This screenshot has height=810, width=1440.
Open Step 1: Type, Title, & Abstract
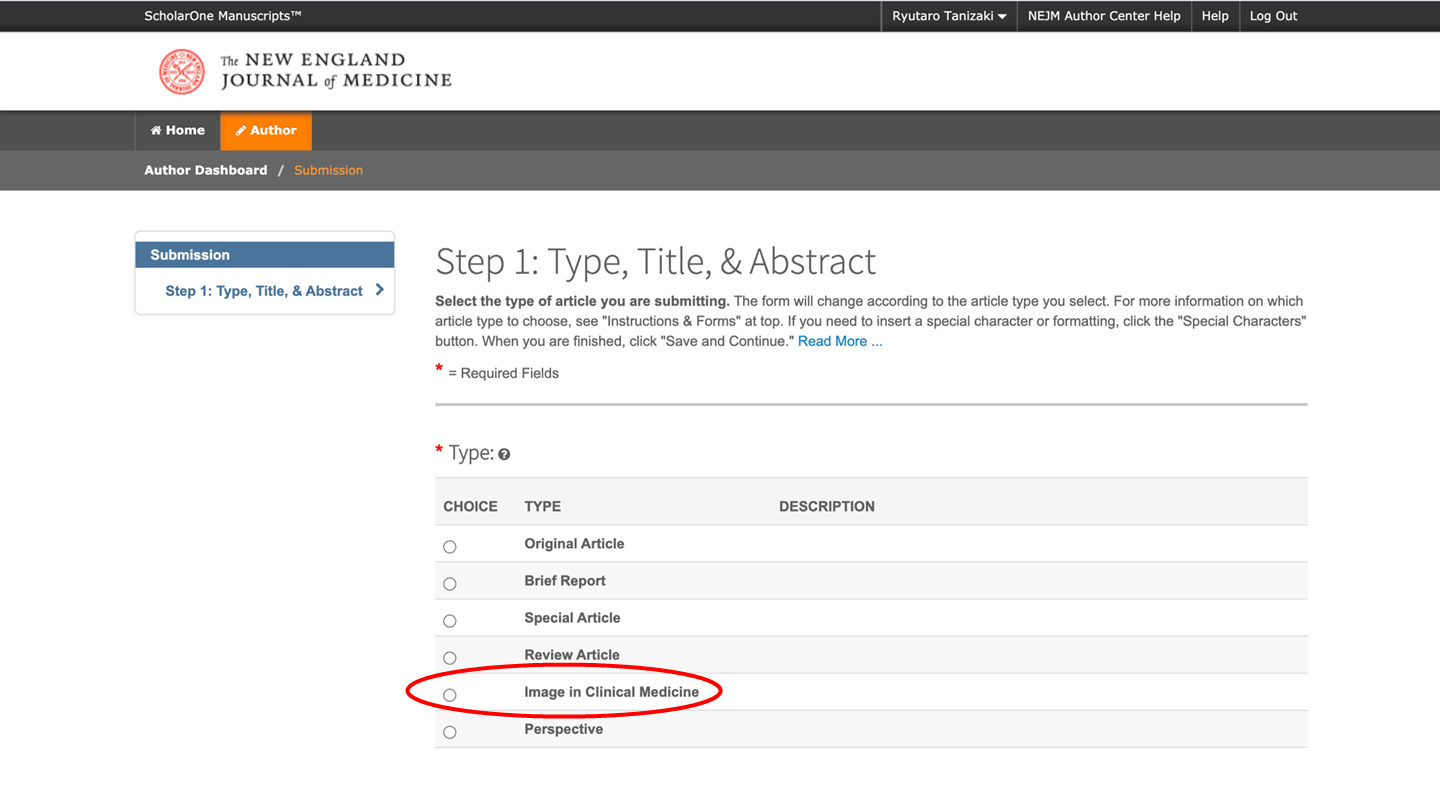pos(264,291)
